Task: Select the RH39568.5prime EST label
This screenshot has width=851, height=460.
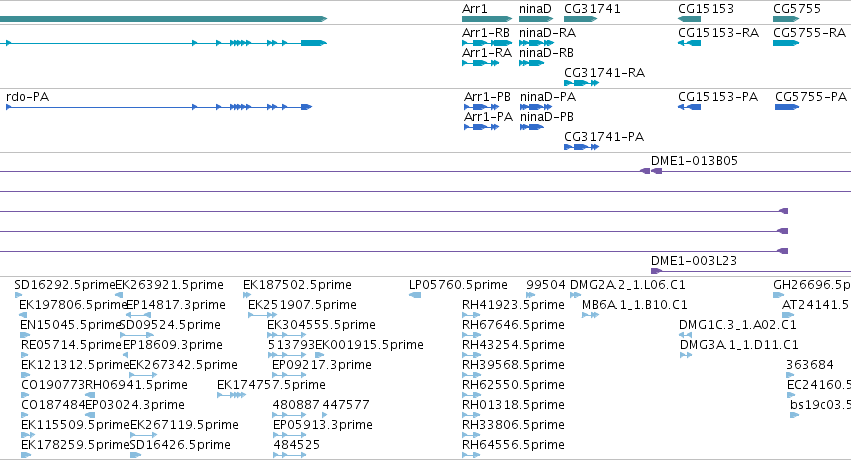Action: [513, 365]
